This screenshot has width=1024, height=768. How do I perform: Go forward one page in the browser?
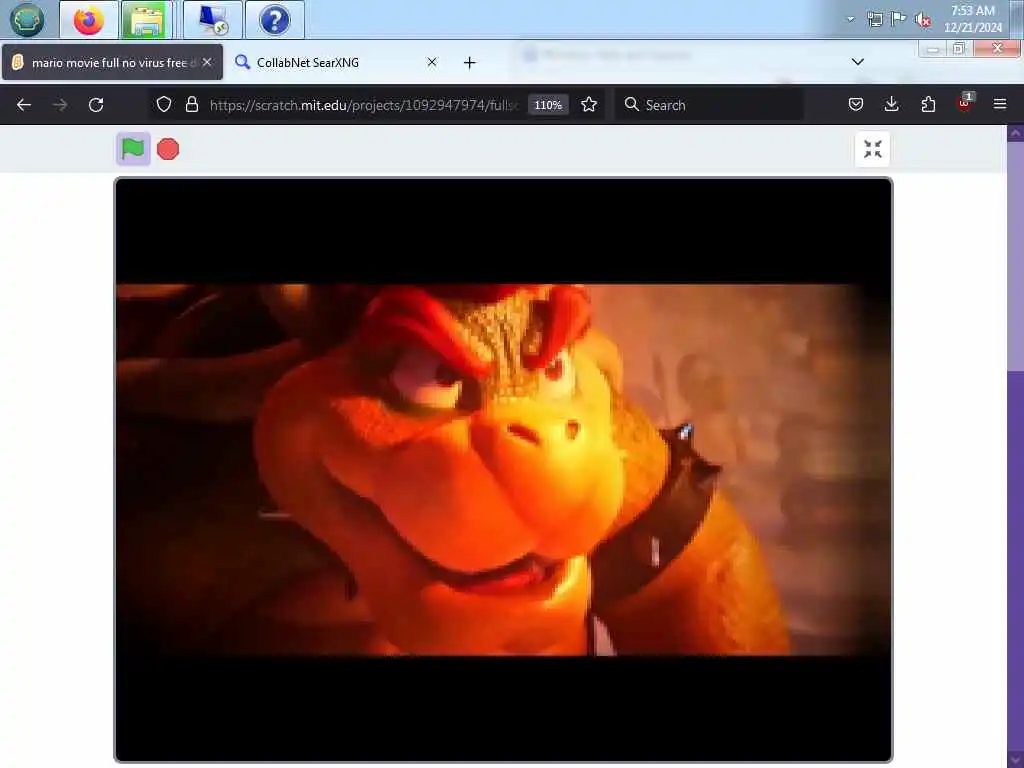[60, 104]
